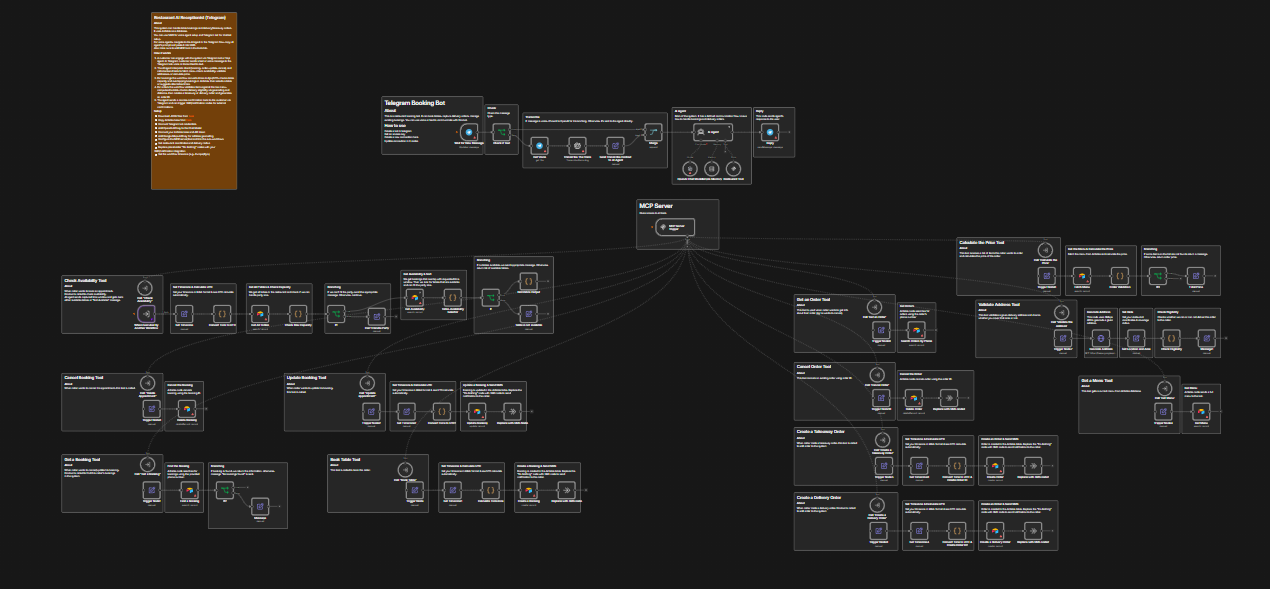The width and height of the screenshot is (1270, 589).
Task: Click the arrows output node in Cancel Order Tool
Action: tap(947, 399)
